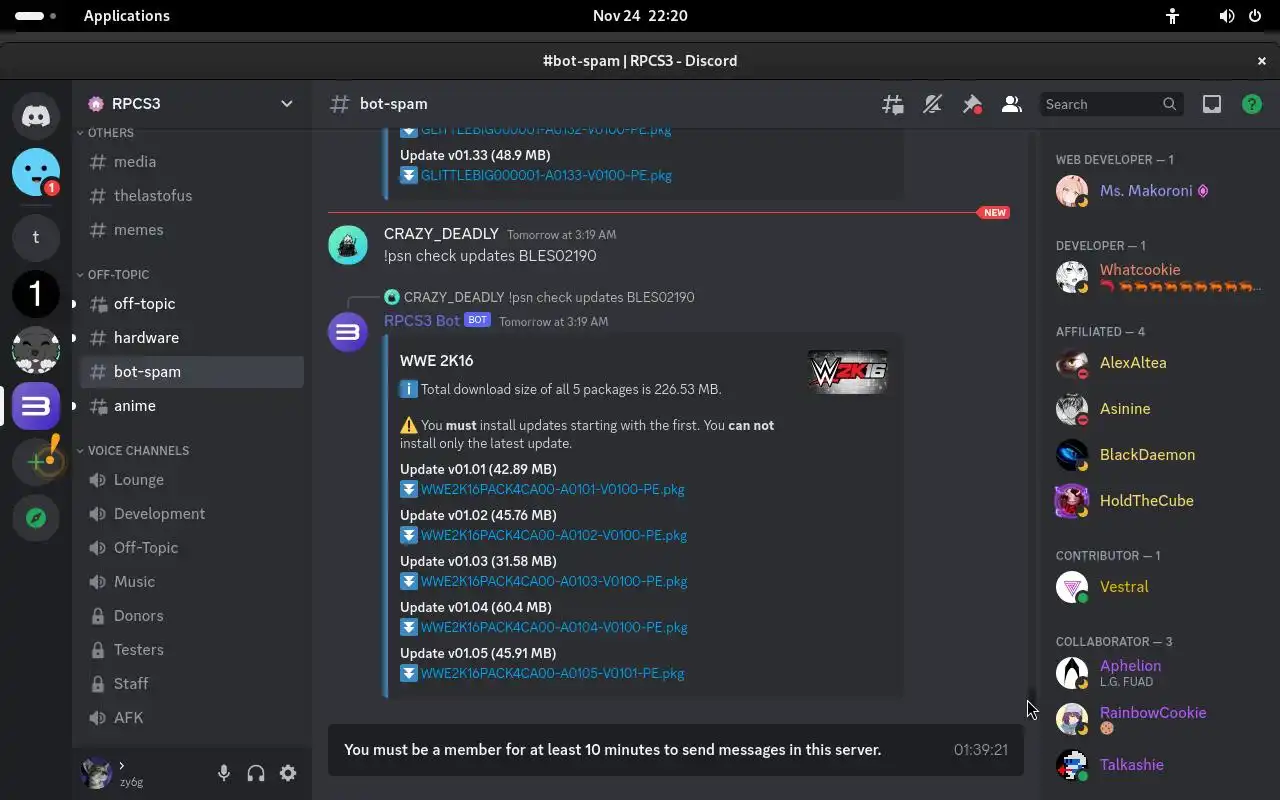Open system volume icon in top bar
The width and height of the screenshot is (1280, 800).
click(x=1227, y=16)
